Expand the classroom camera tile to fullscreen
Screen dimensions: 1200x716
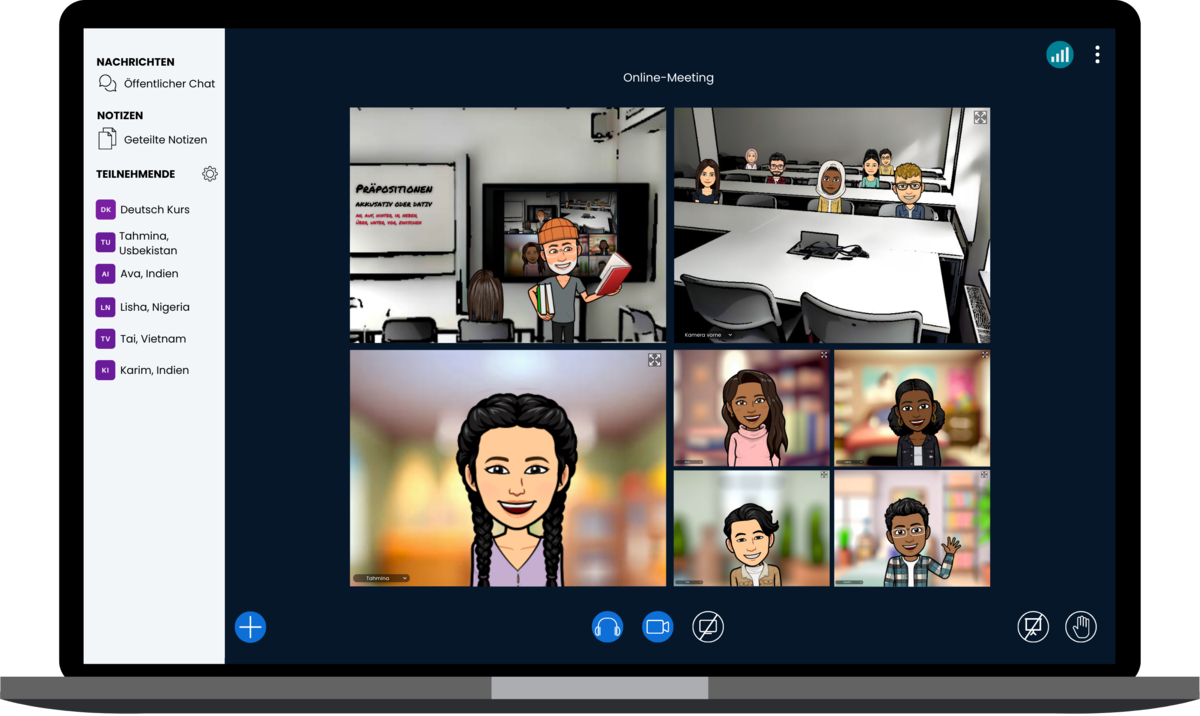click(980, 117)
